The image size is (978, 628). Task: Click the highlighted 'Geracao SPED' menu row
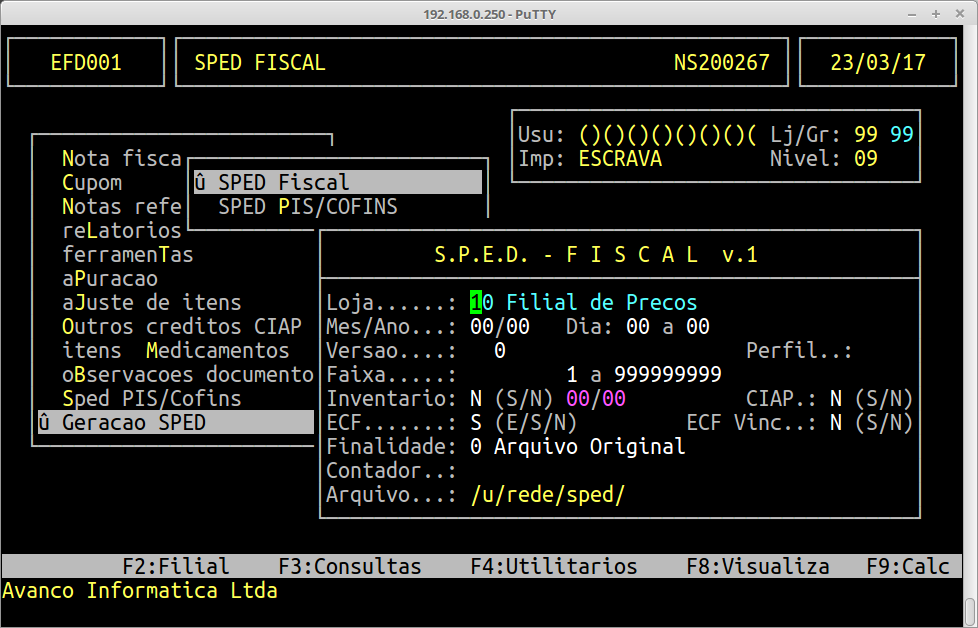(x=176, y=423)
